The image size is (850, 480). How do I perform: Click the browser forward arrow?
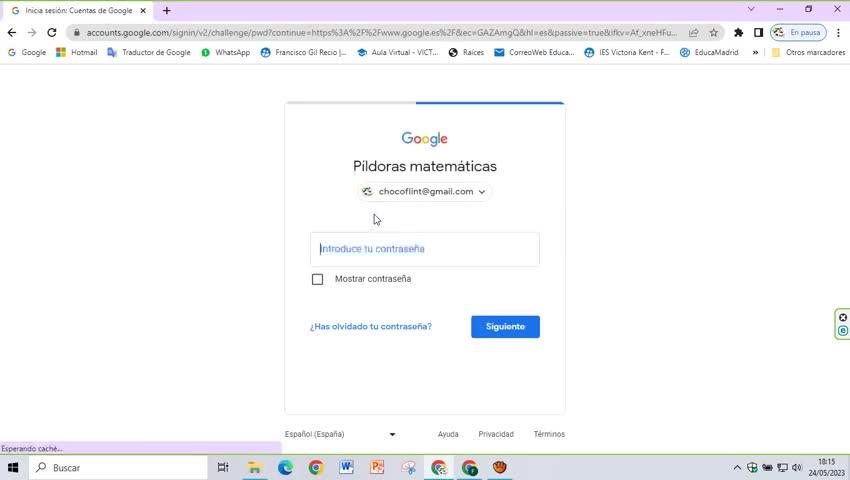pos(31,33)
